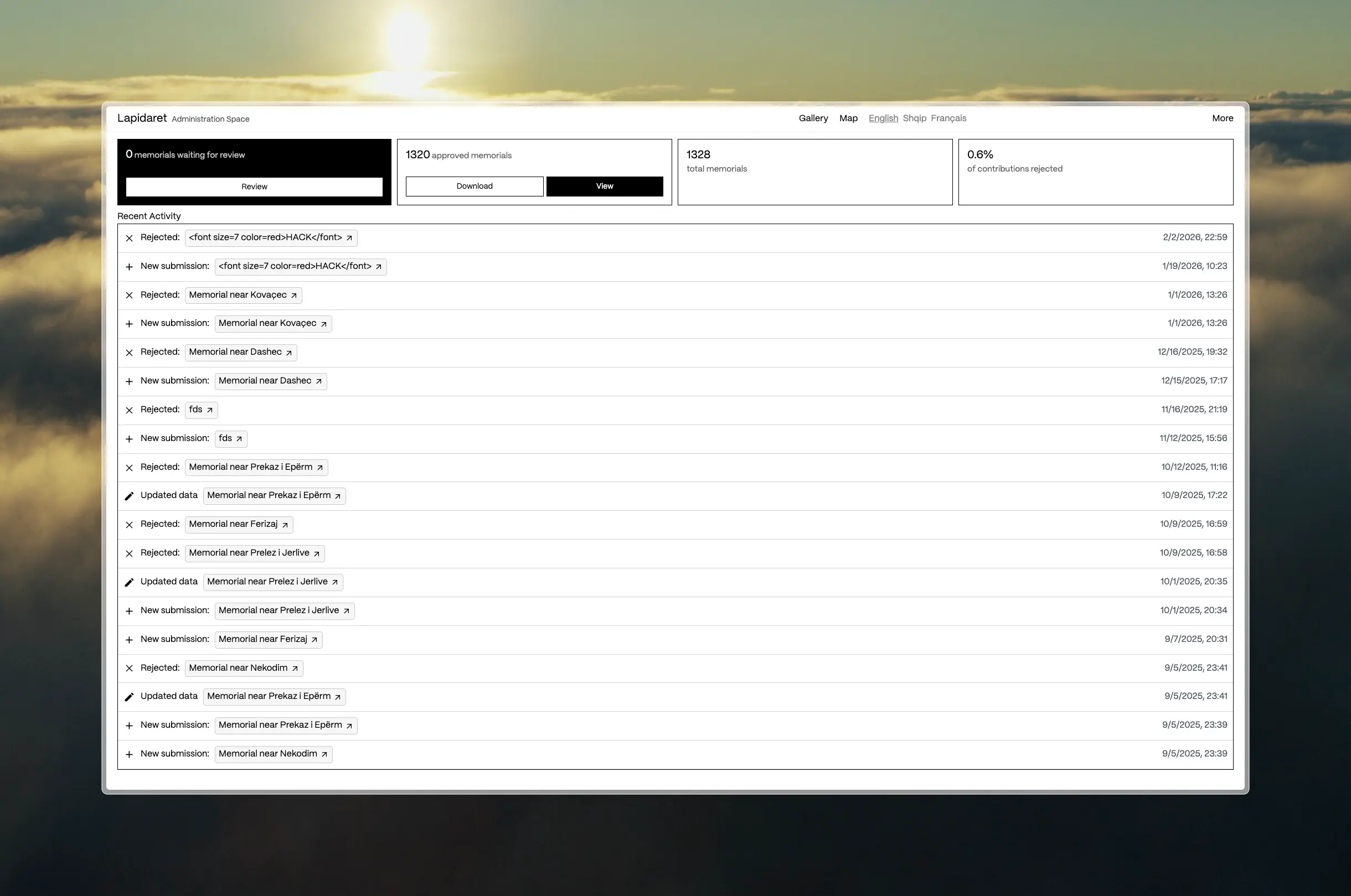This screenshot has height=896, width=1351.
Task: Click the pencil icon for "Memorial near Prekaz i Epërm" update
Action: point(129,495)
